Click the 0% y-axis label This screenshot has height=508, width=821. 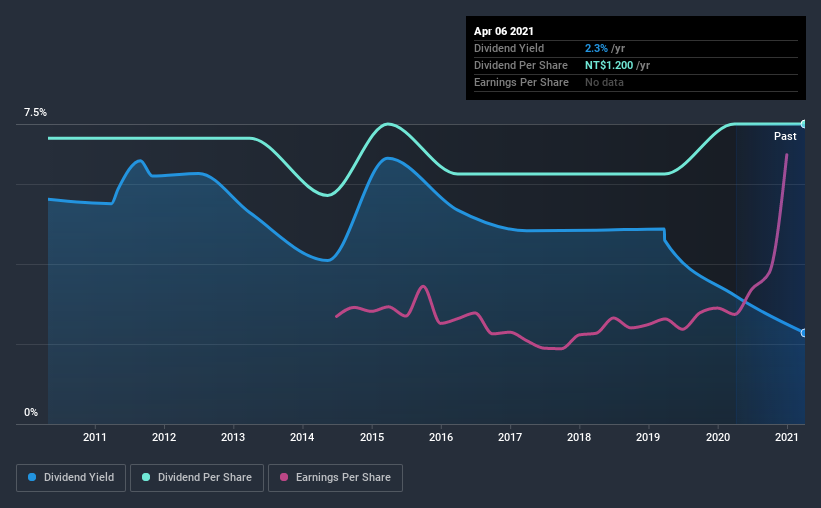(31, 413)
